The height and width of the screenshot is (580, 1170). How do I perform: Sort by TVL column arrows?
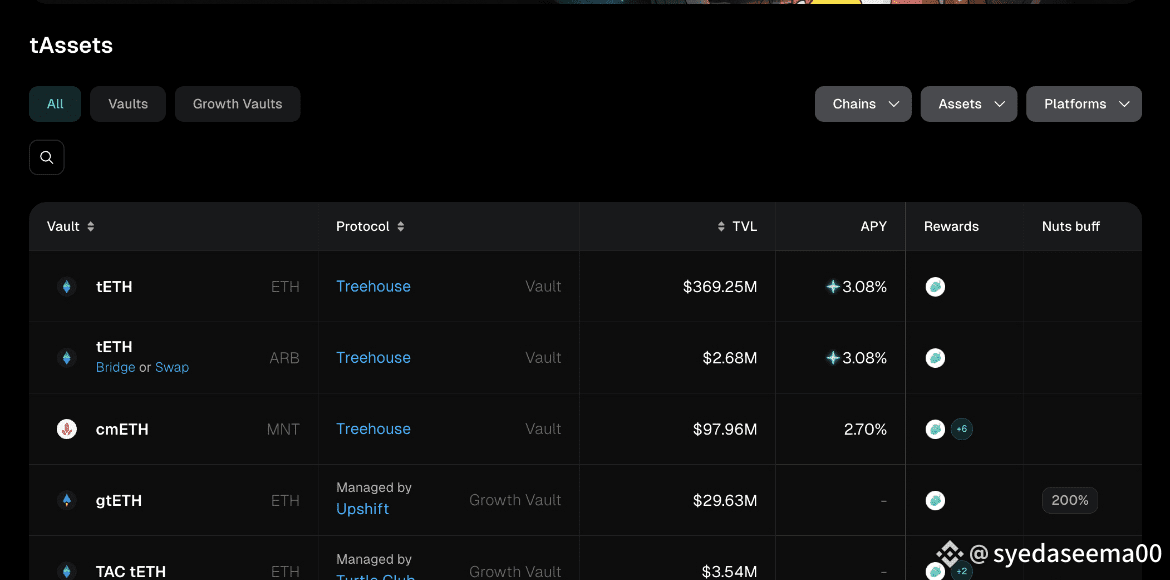point(721,226)
